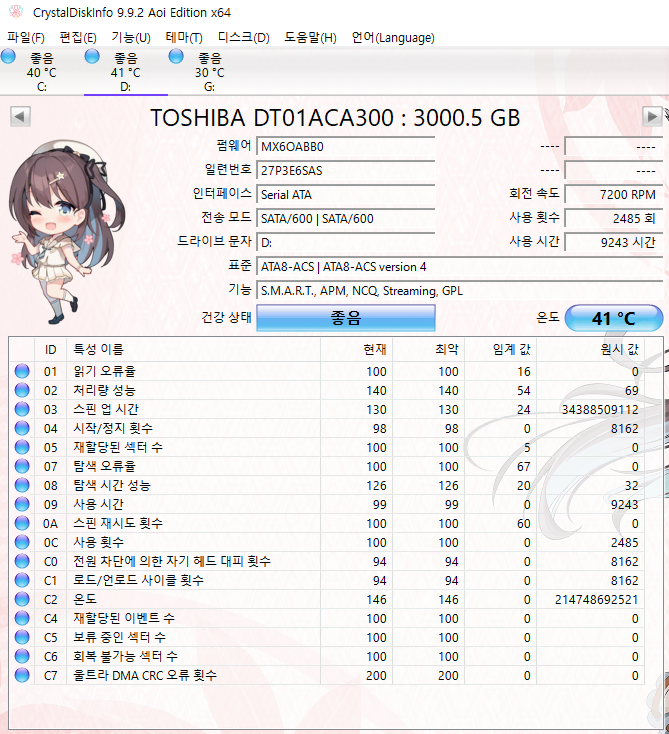Click status orb of attribute C4 재할당된 이벤트 수
The height and width of the screenshot is (734, 669).
22,618
